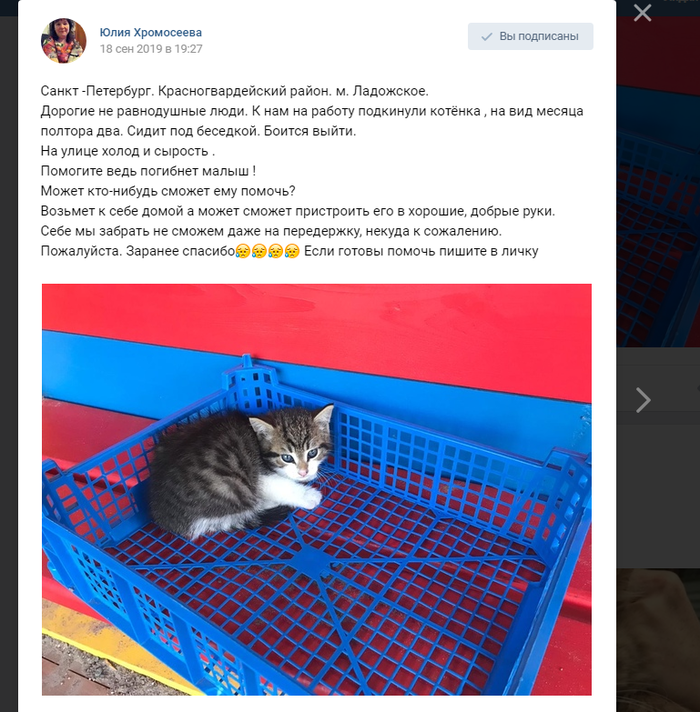Click the checkmark icon inside subscription button
The image size is (700, 712).
tap(487, 37)
